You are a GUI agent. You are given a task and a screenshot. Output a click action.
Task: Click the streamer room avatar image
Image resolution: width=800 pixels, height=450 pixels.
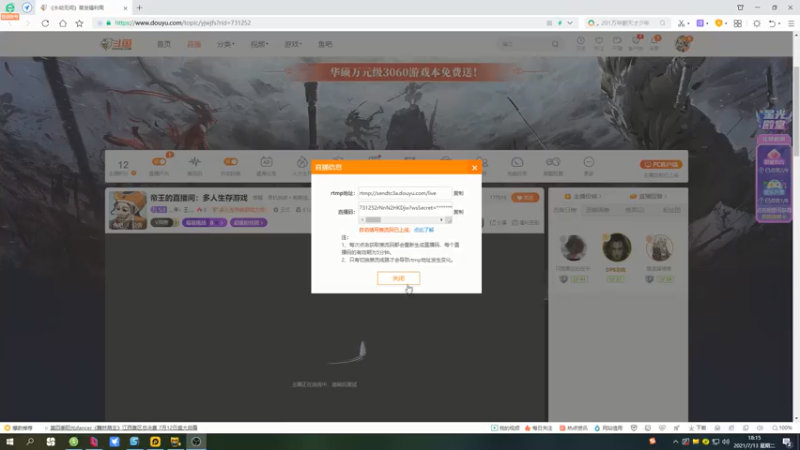pos(128,210)
